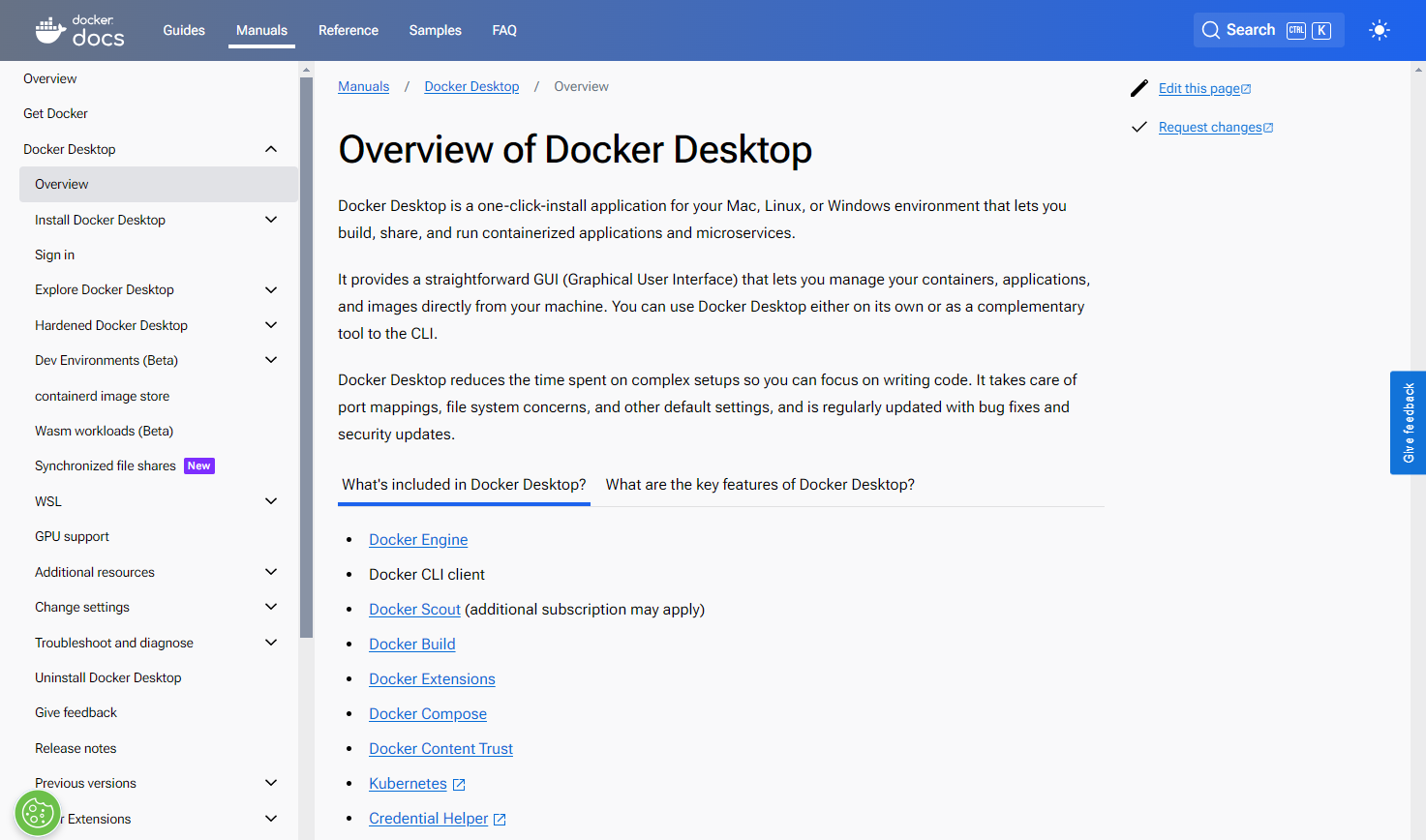Click the Give feedback side button

pos(1409,423)
